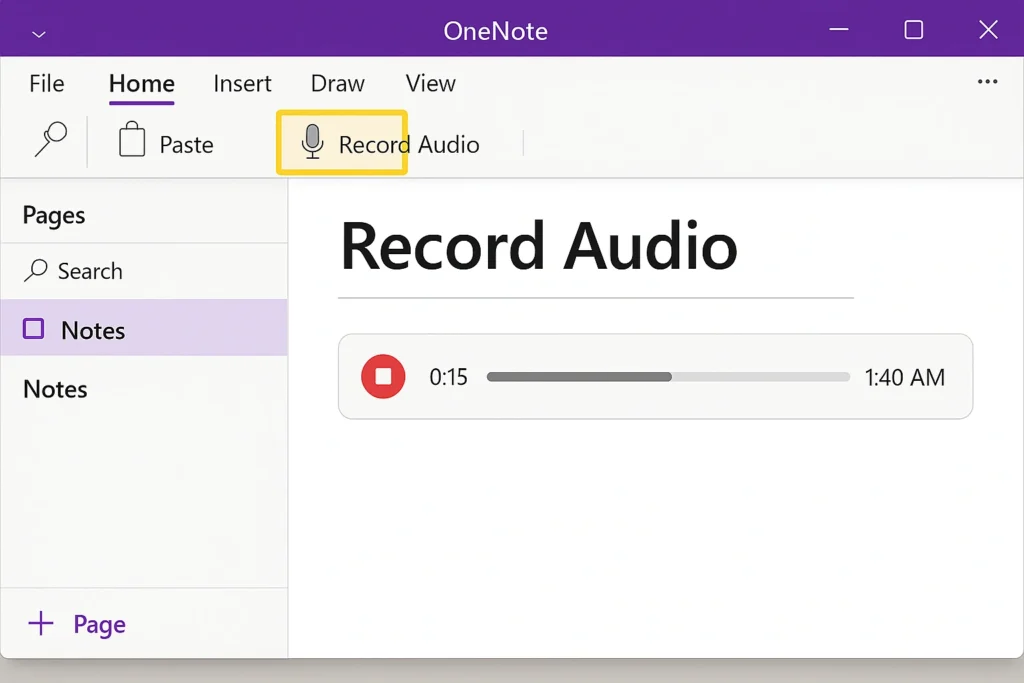Open the File menu

pos(46,84)
